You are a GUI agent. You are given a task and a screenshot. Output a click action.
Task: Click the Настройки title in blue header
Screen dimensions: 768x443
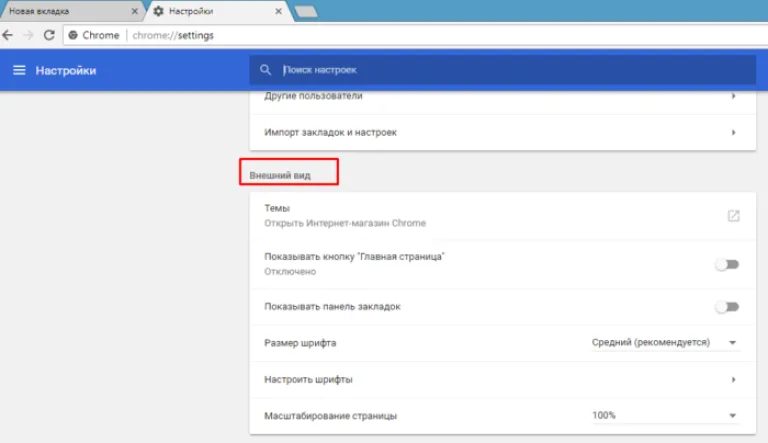tap(66, 70)
